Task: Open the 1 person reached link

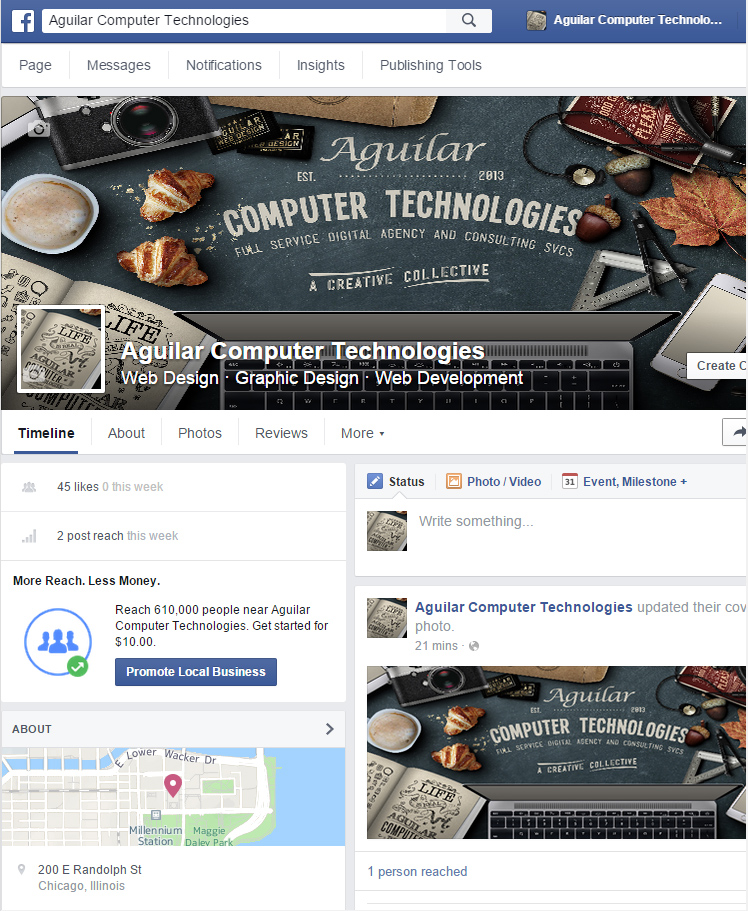Action: coord(417,871)
